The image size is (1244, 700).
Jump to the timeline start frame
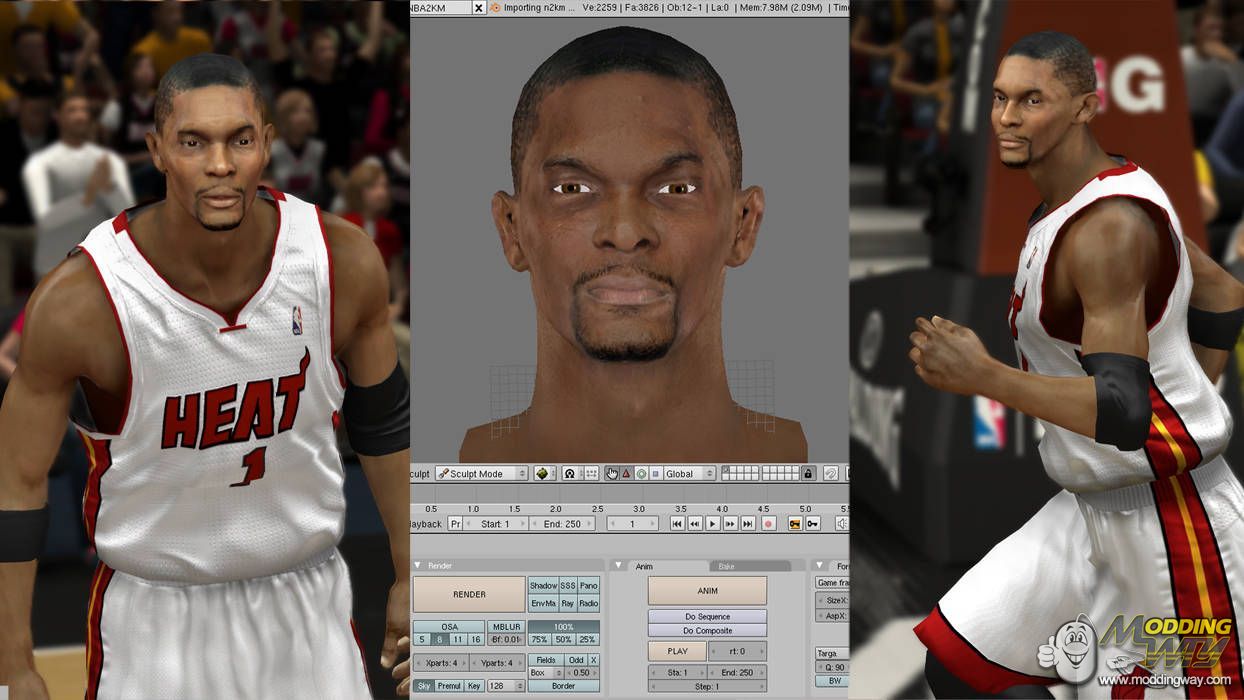pyautogui.click(x=677, y=523)
